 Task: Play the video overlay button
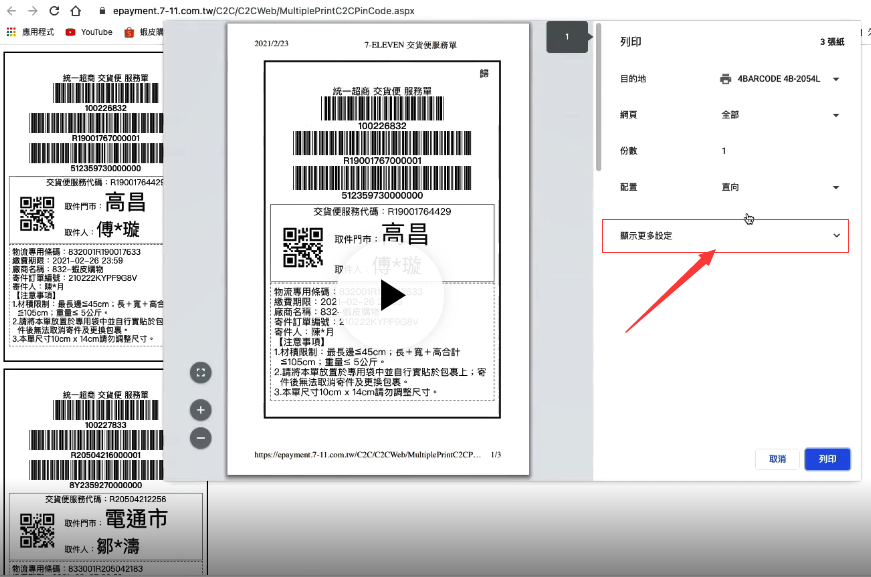coord(391,295)
